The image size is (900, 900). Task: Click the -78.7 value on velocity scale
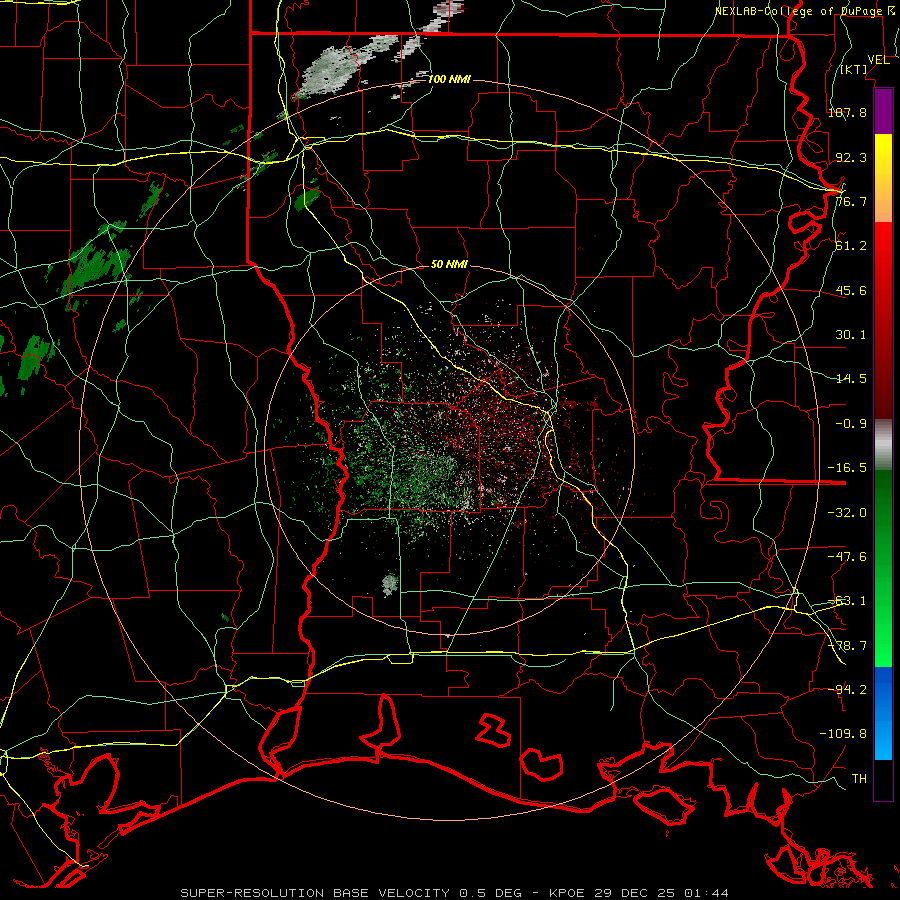click(x=847, y=646)
